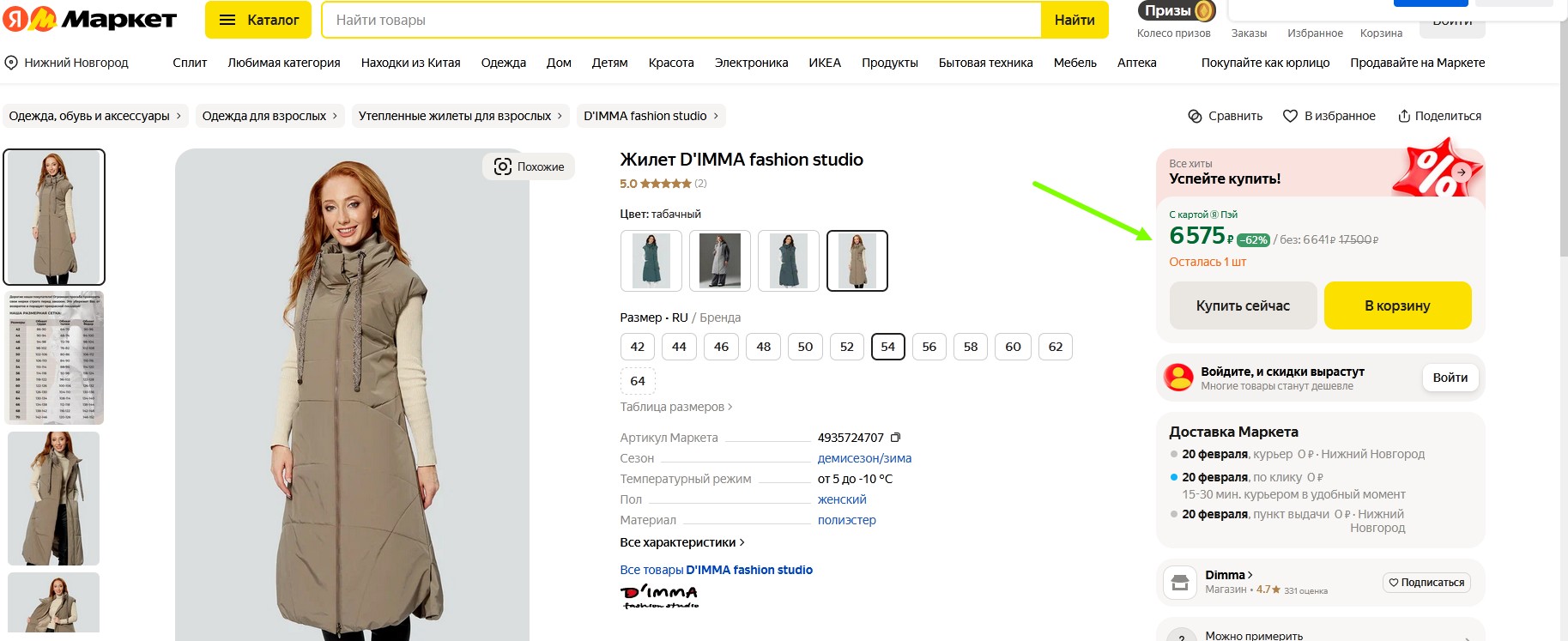Add item to favorites with heart icon

coord(1290,116)
